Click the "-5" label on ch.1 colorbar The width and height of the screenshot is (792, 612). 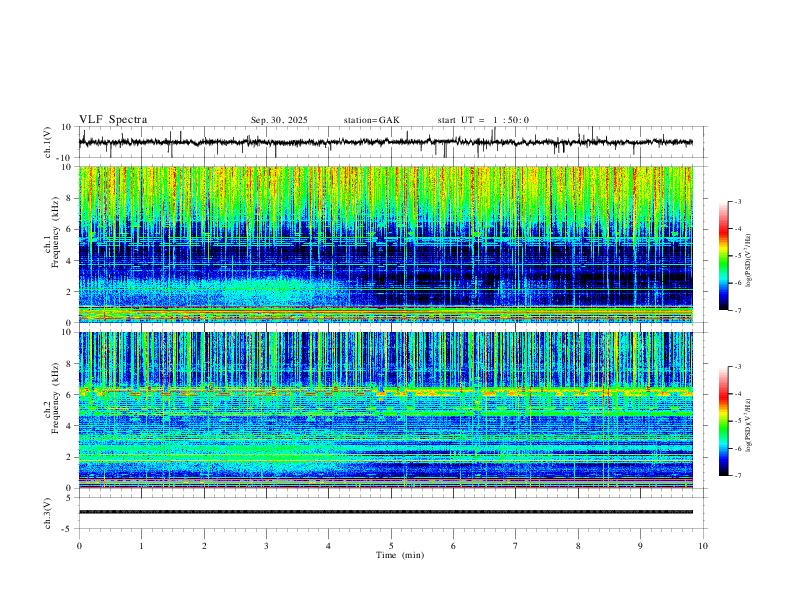click(738, 256)
